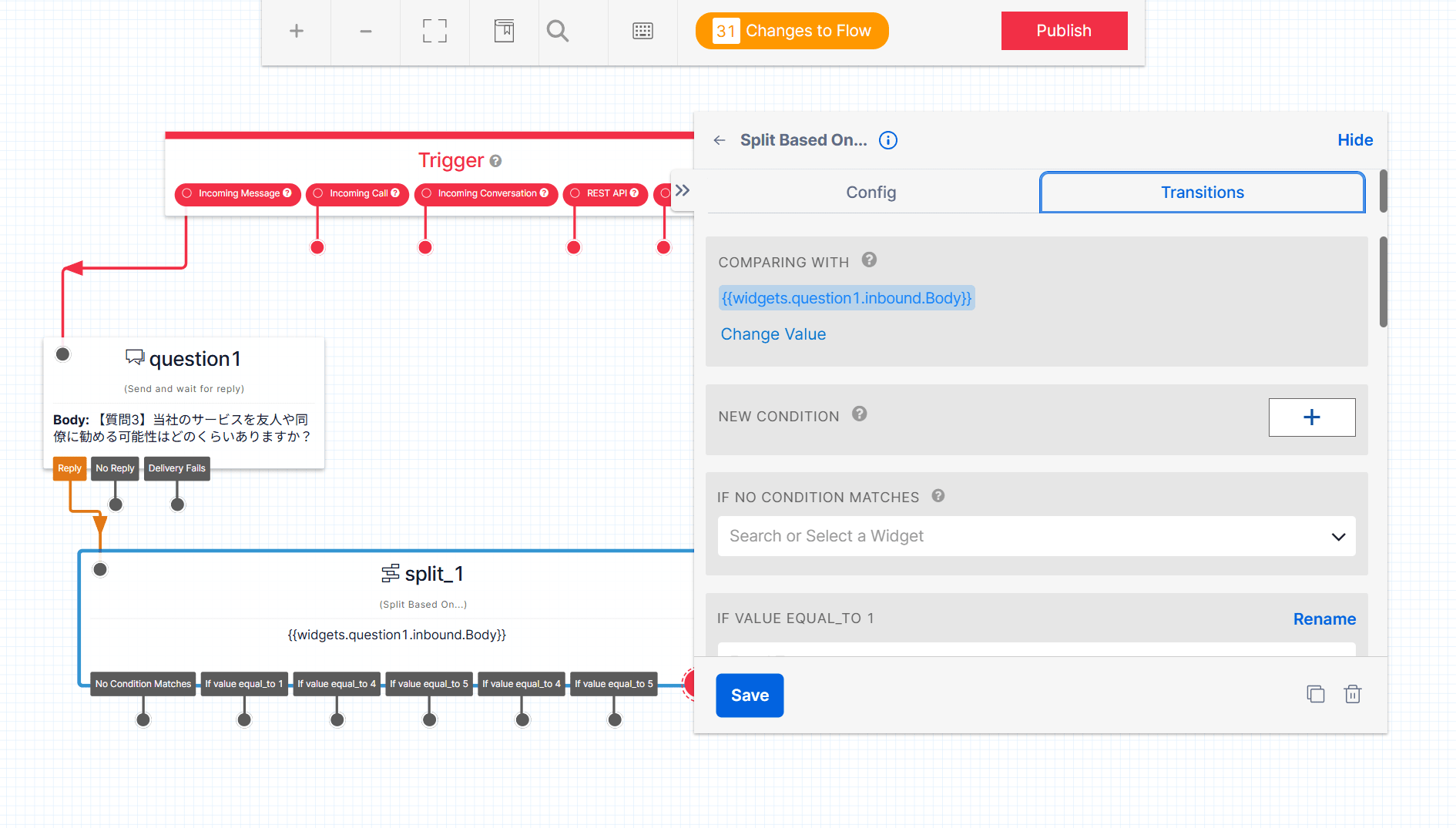Add a new condition with plus button
Viewport: 1456px width, 828px height.
pyautogui.click(x=1312, y=417)
